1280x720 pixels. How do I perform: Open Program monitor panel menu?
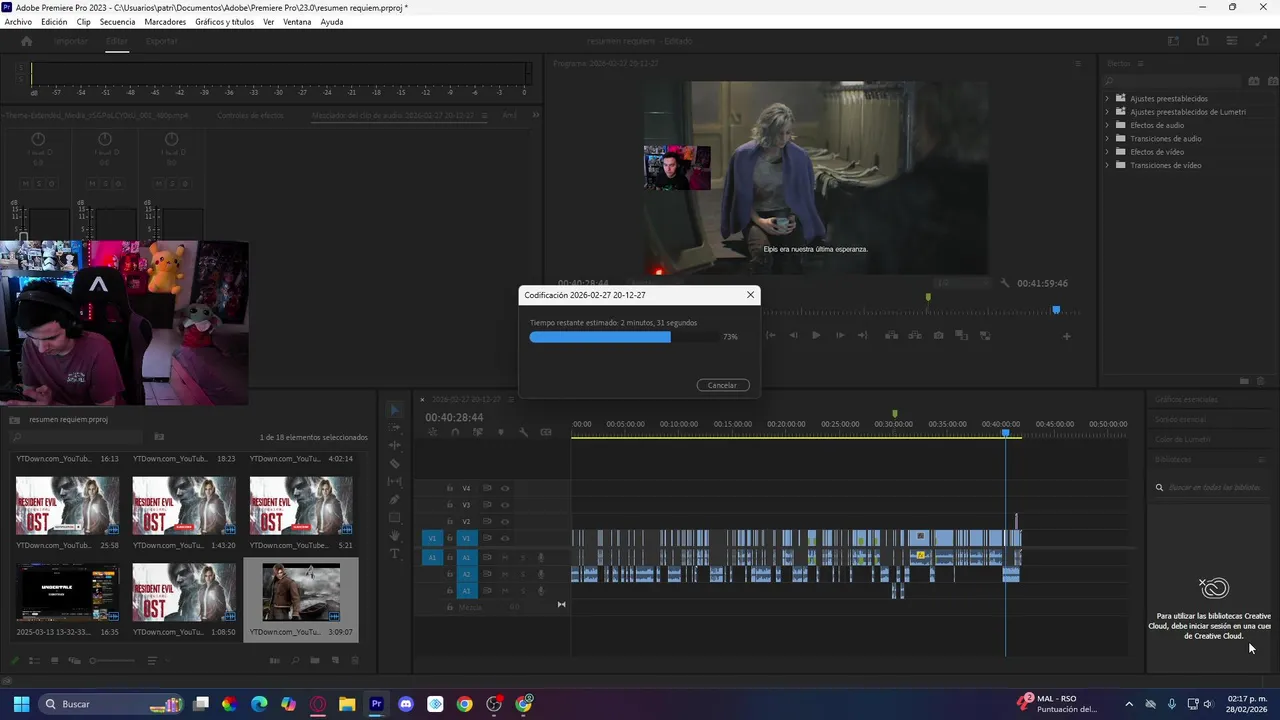pos(1078,63)
